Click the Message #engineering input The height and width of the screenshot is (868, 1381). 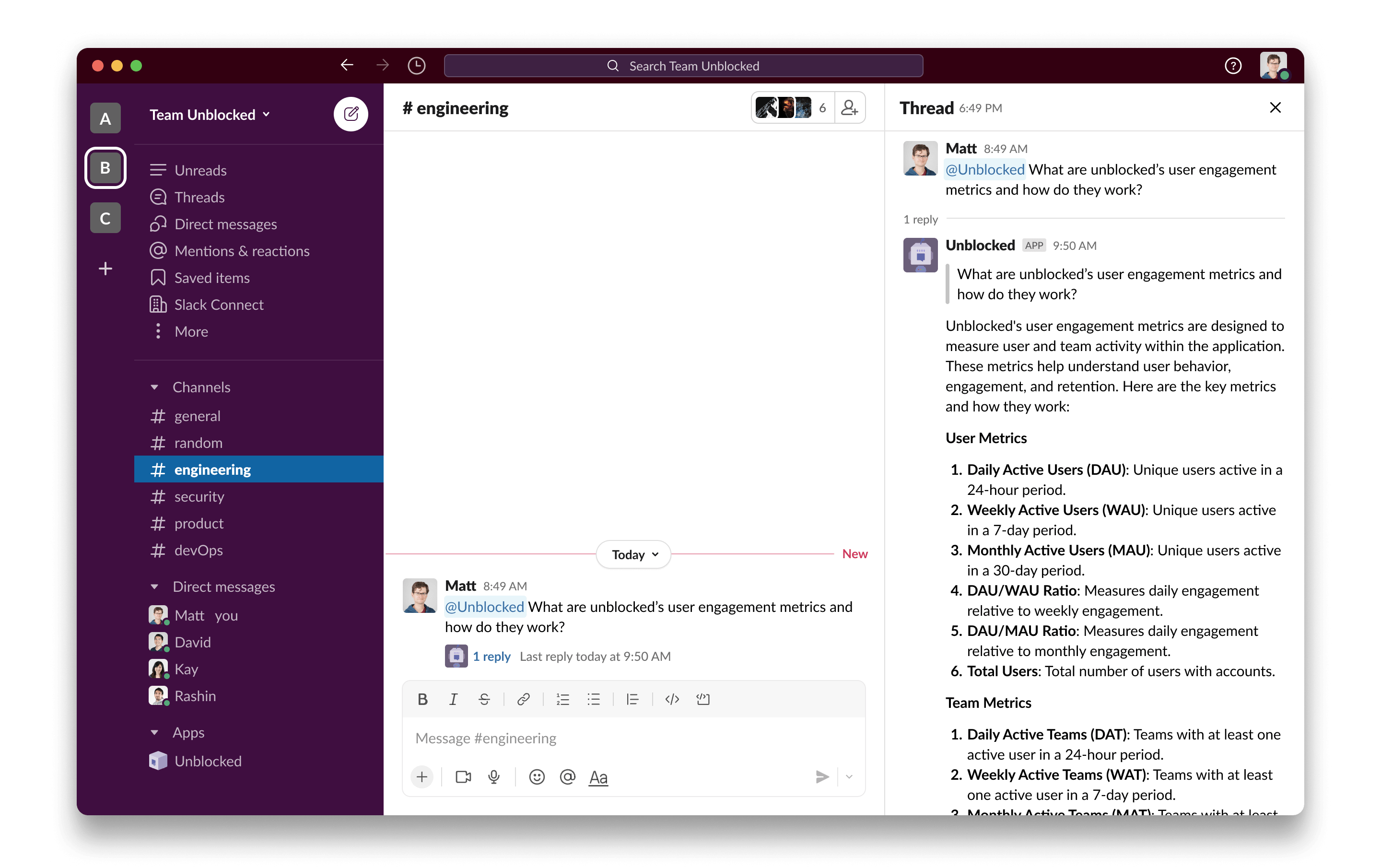coord(633,738)
